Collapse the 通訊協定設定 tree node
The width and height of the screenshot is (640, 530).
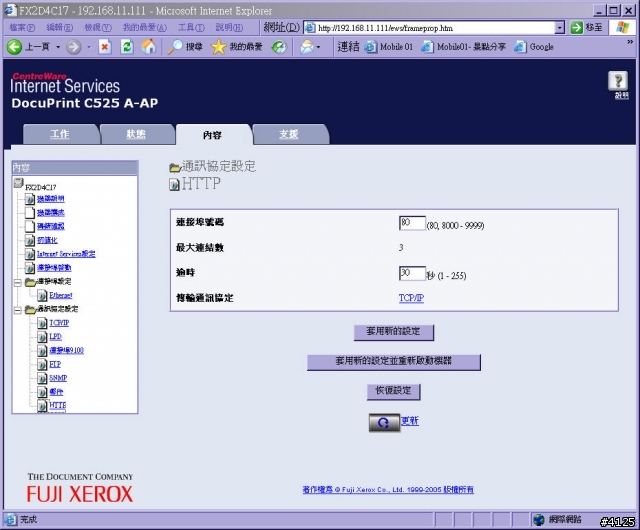[x=18, y=310]
